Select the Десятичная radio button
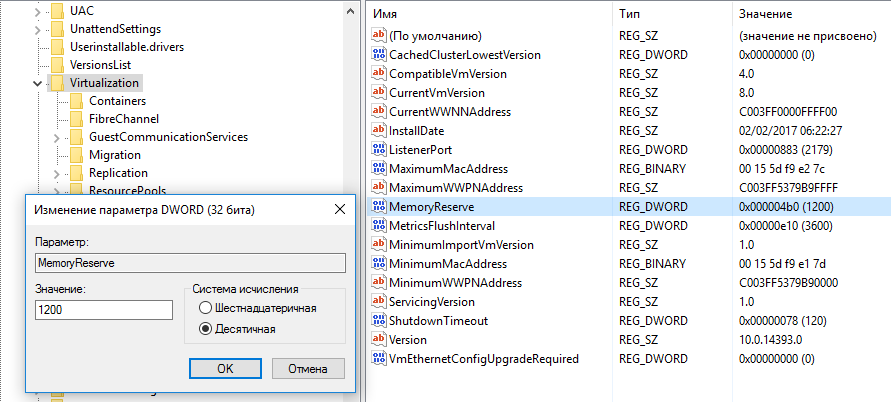Image resolution: width=891 pixels, height=402 pixels. (206, 328)
